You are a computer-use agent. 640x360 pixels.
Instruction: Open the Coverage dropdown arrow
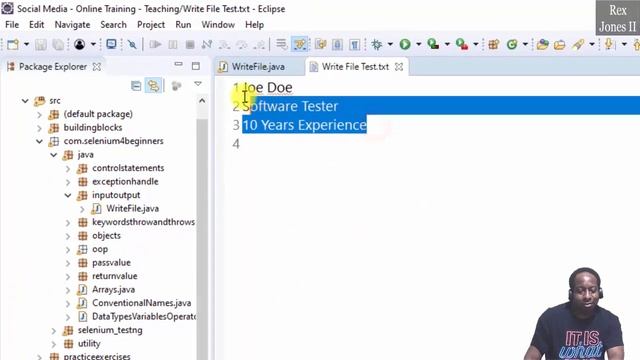(447, 44)
